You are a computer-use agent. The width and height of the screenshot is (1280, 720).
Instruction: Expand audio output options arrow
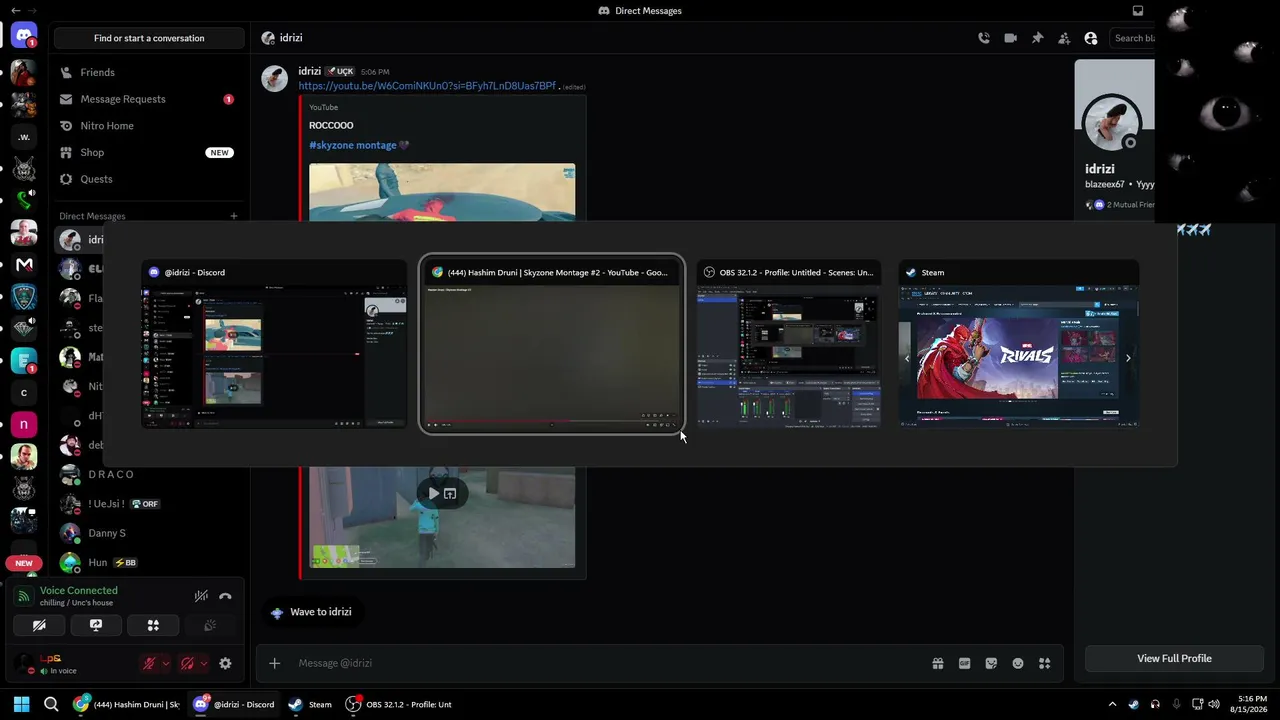(204, 663)
